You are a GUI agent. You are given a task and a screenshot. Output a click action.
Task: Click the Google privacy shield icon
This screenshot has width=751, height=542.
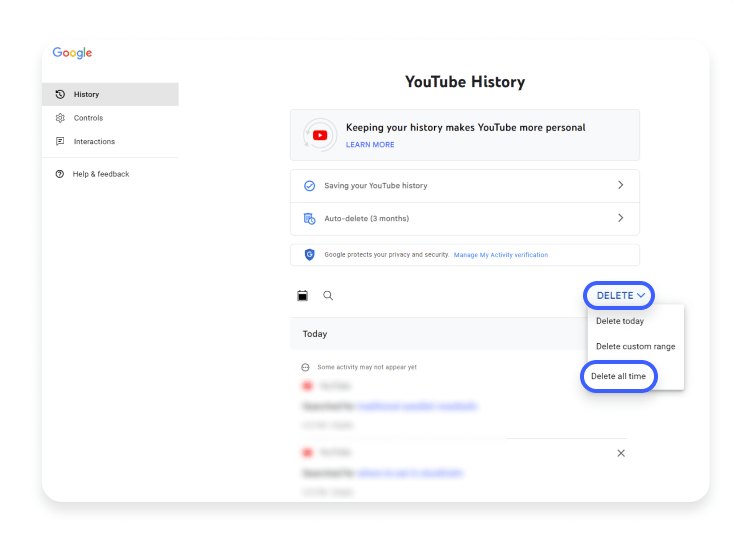(x=309, y=255)
